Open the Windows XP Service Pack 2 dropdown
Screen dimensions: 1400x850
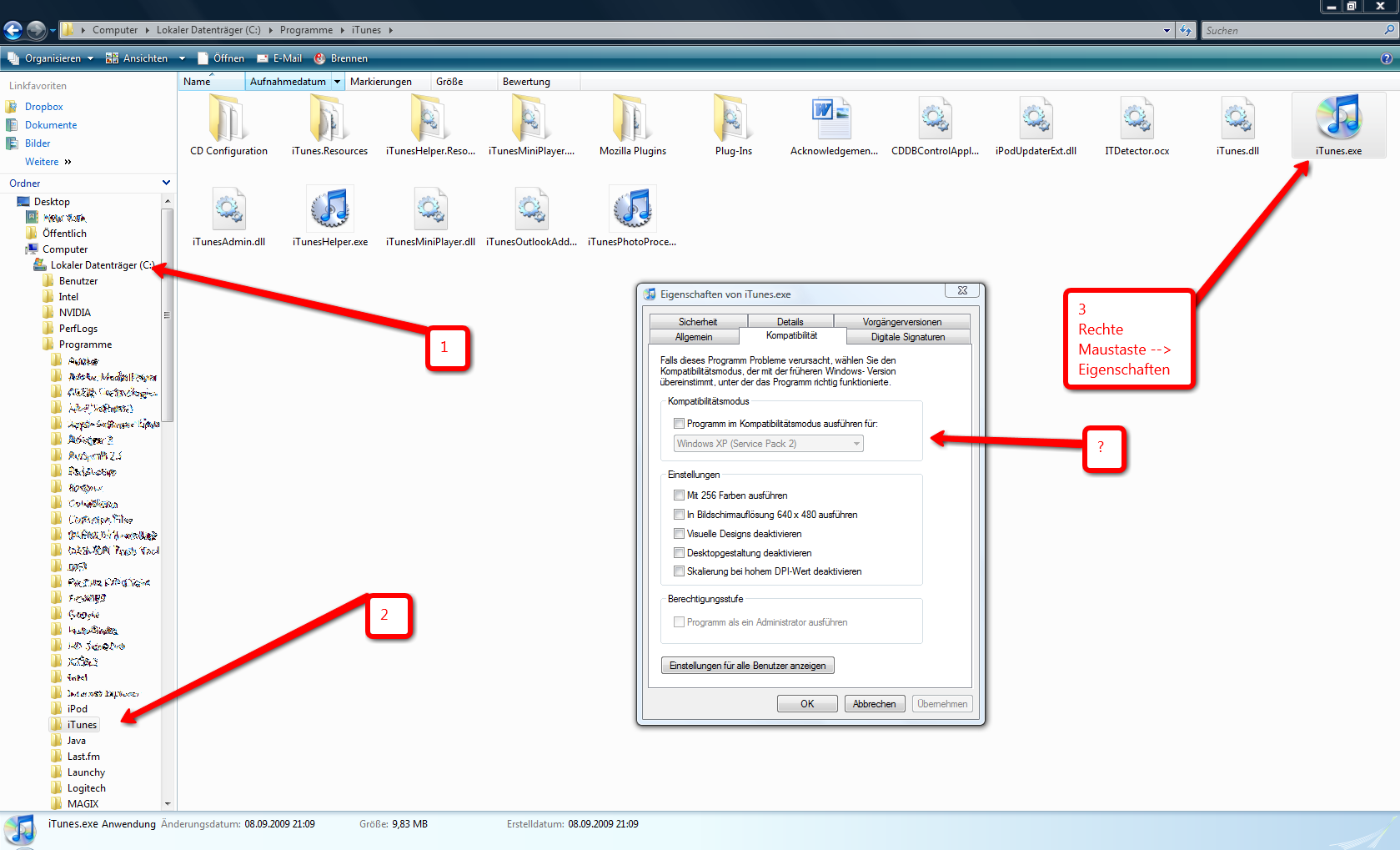tap(768, 444)
